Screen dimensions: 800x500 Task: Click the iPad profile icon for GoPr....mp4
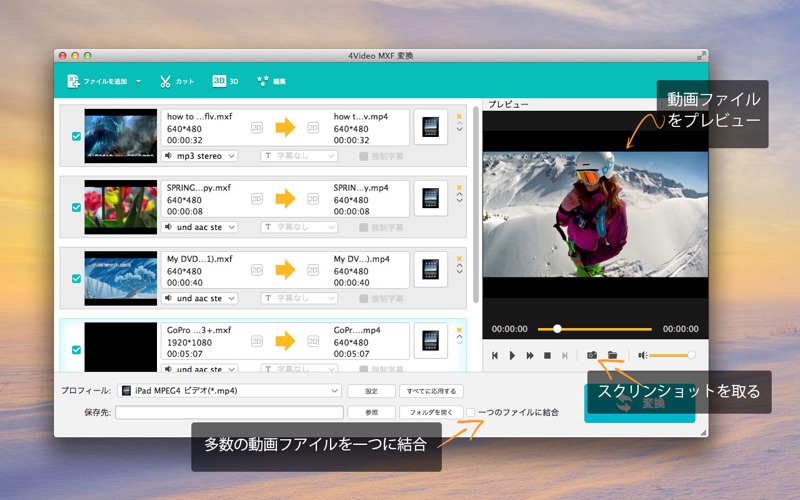click(x=431, y=341)
